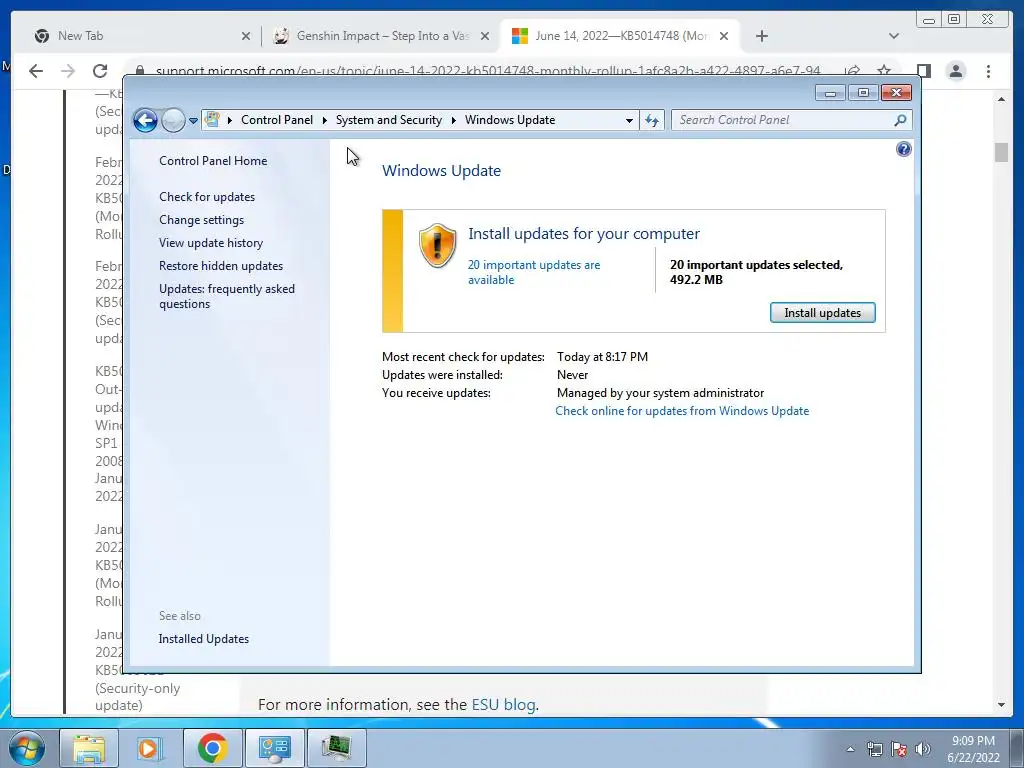This screenshot has width=1024, height=768.
Task: Reload the Chrome page
Action: 100,71
